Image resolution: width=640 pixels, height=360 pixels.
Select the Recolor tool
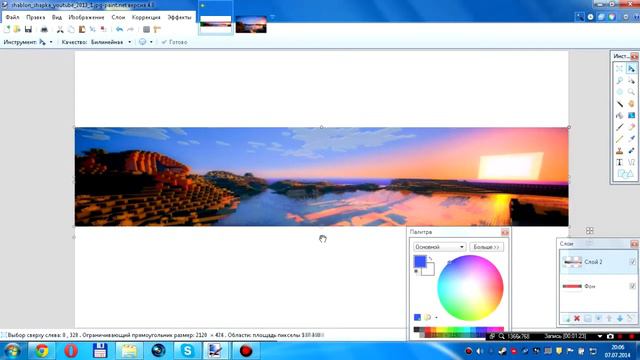pos(631,151)
